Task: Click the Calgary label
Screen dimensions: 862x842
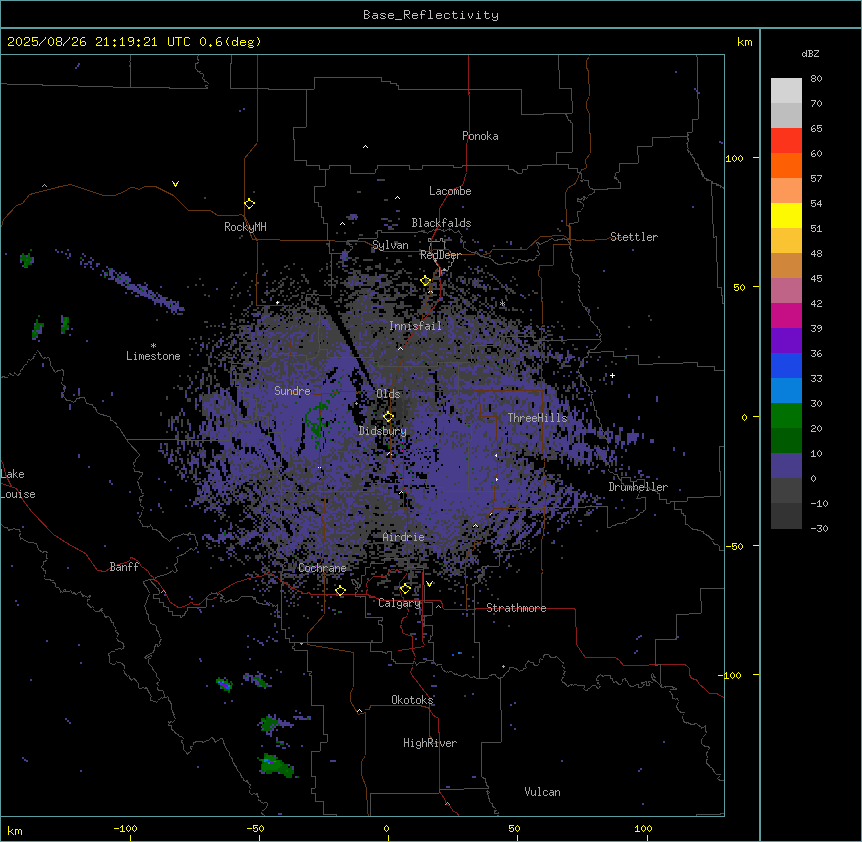Action: click(400, 603)
